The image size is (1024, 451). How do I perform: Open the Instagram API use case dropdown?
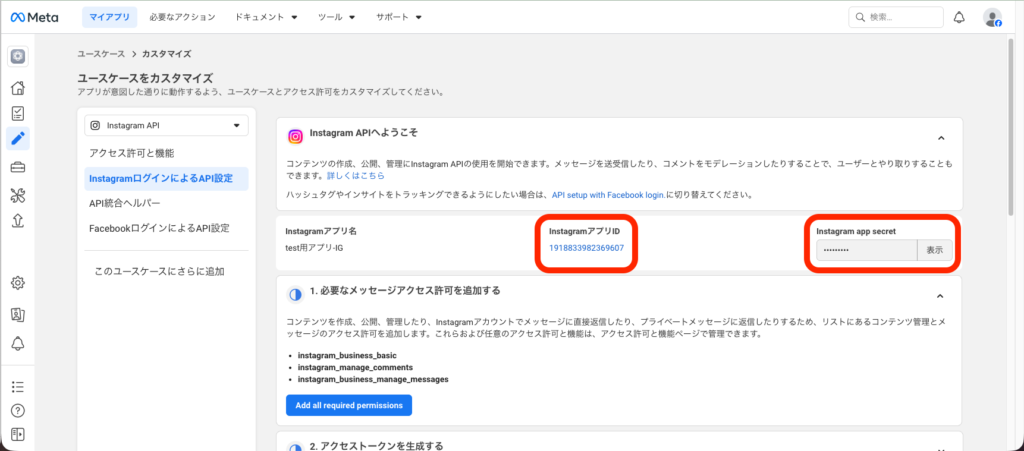click(x=166, y=126)
